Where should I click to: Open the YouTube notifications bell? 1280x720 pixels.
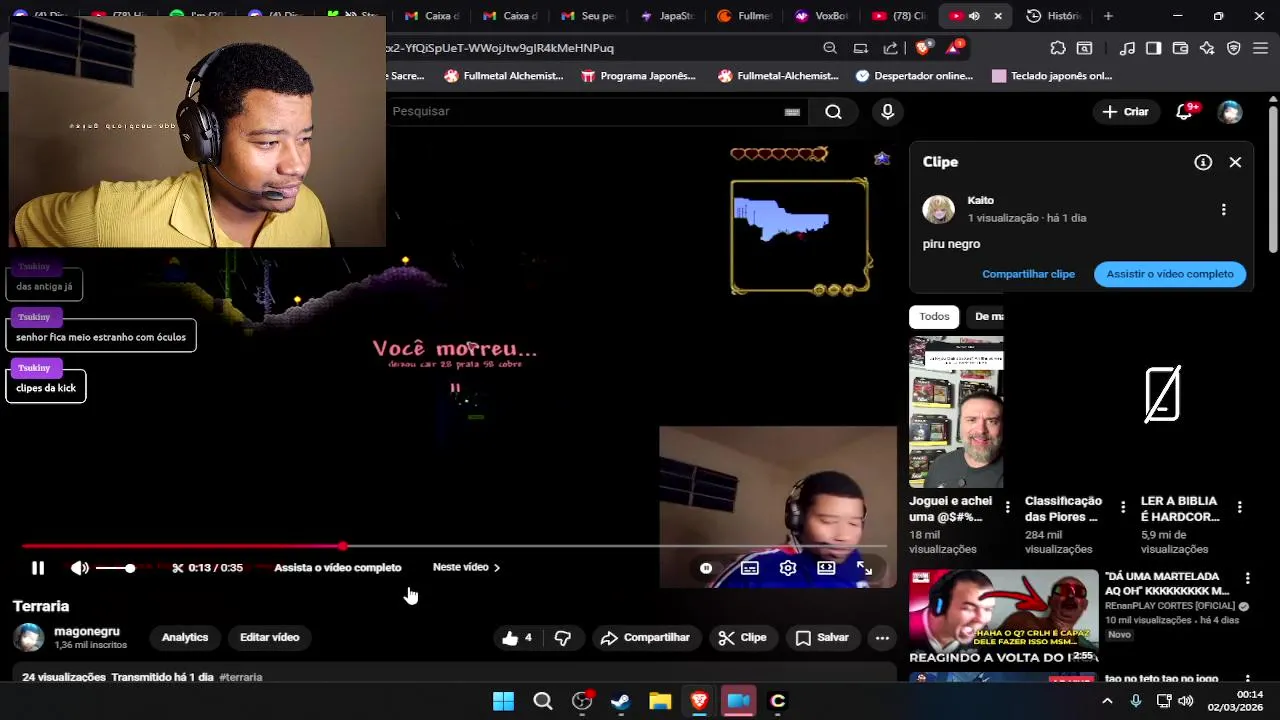tap(1184, 112)
